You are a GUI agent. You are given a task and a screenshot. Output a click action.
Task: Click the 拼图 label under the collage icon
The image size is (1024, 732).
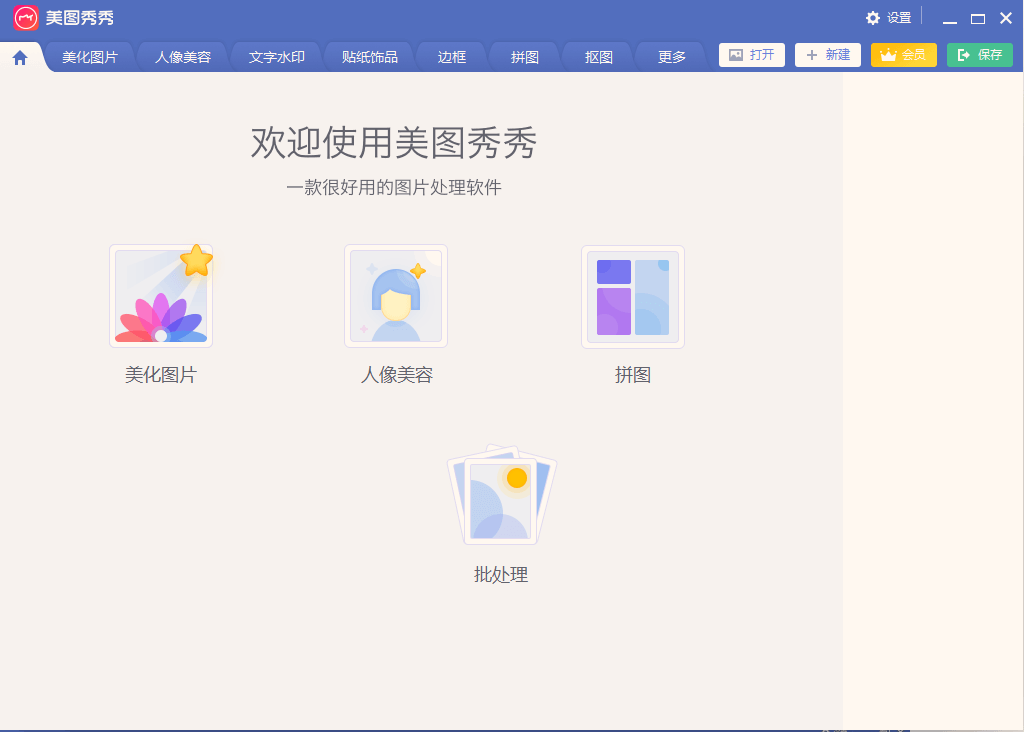[633, 375]
